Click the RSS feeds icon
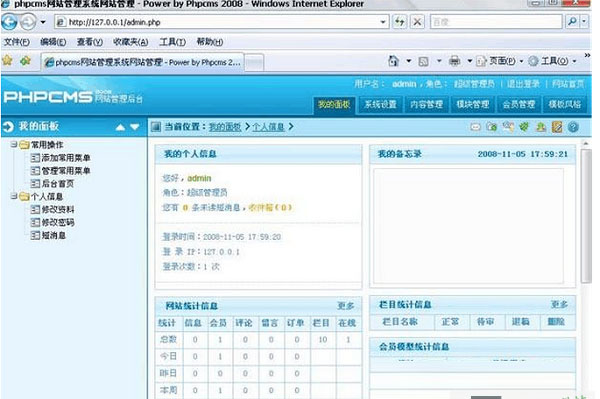The image size is (600, 399). (423, 61)
